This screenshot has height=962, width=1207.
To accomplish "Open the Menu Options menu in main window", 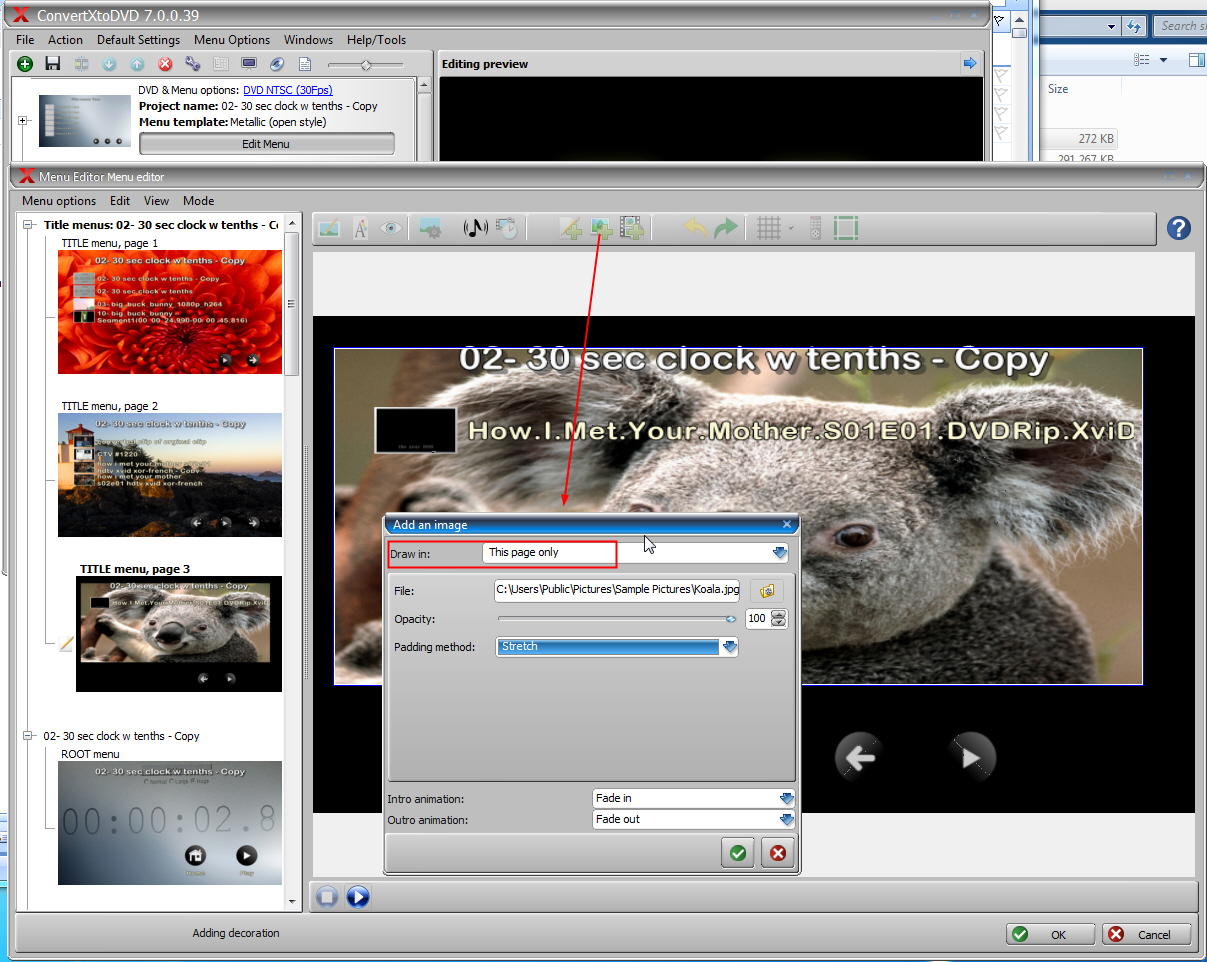I will [x=232, y=40].
